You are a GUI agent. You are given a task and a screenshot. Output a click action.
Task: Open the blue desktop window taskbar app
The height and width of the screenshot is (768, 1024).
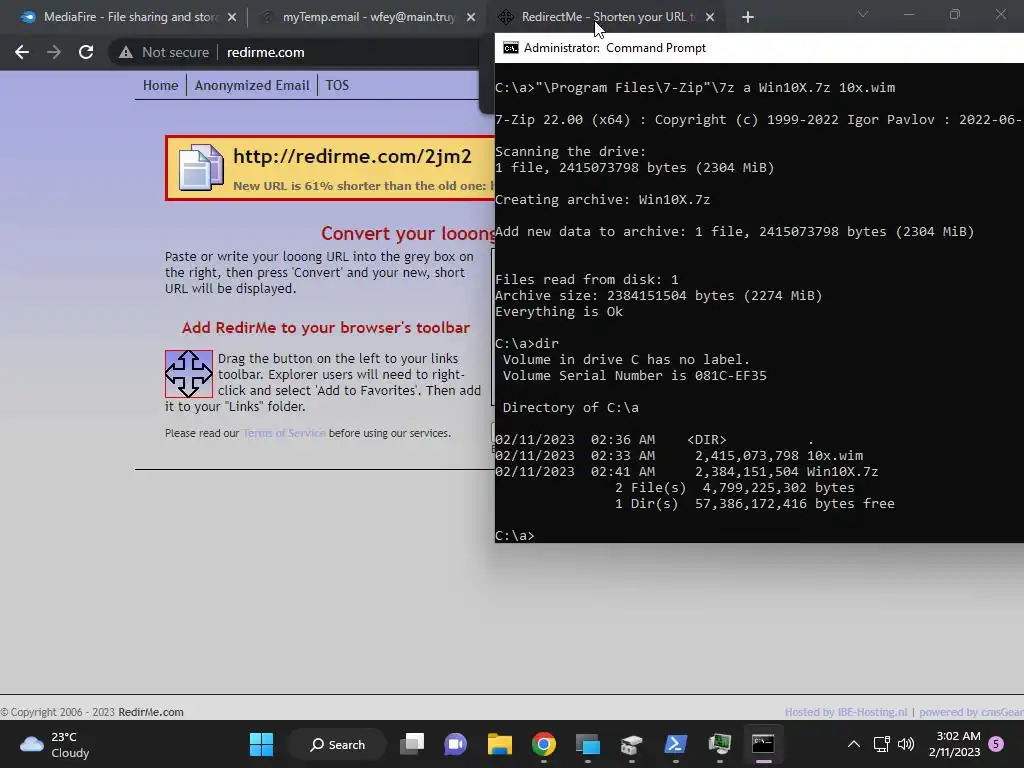[588, 744]
